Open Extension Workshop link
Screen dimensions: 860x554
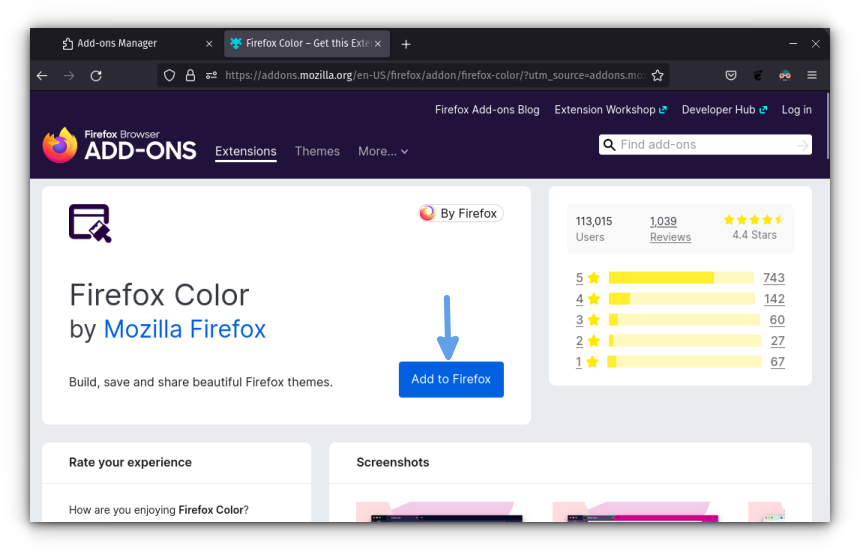coord(610,110)
